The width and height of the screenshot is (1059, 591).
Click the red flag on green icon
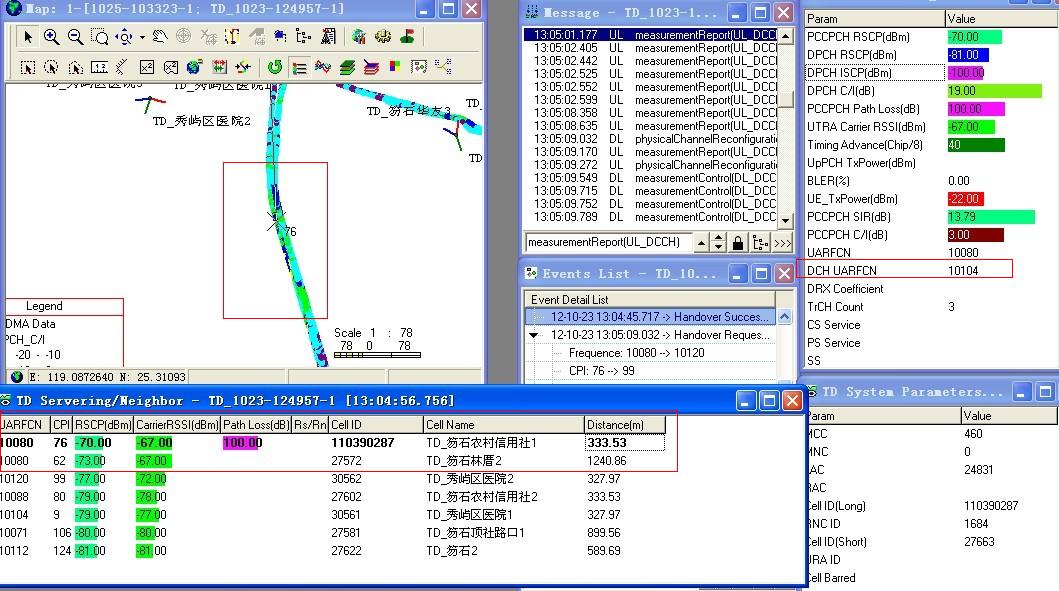coord(407,36)
